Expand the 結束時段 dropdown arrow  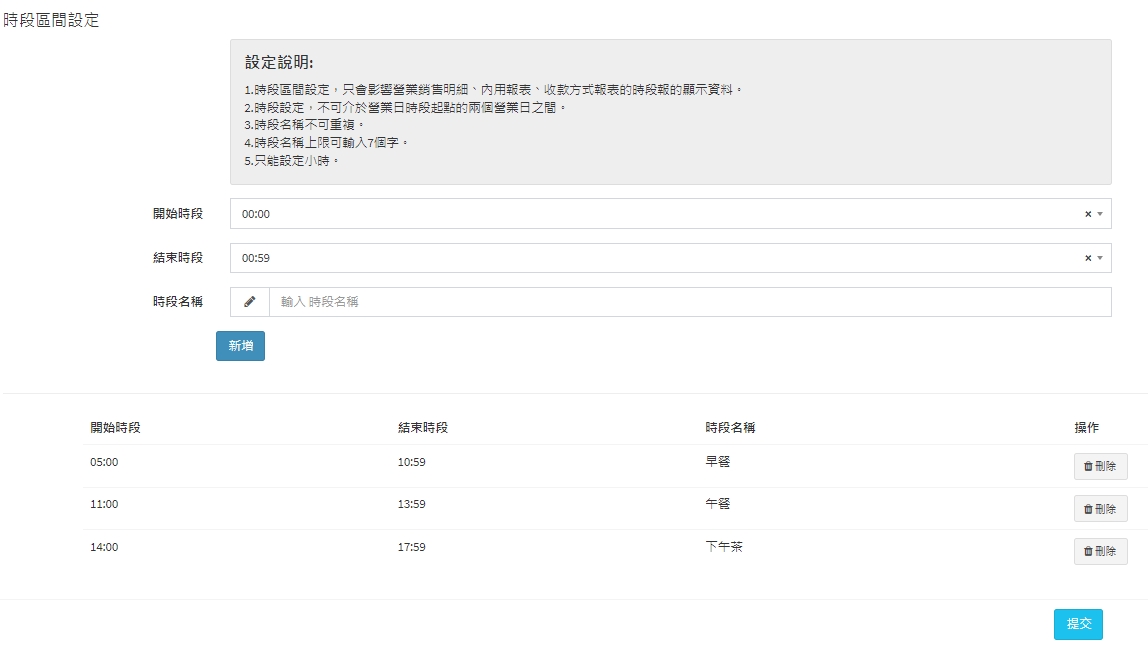(1100, 258)
